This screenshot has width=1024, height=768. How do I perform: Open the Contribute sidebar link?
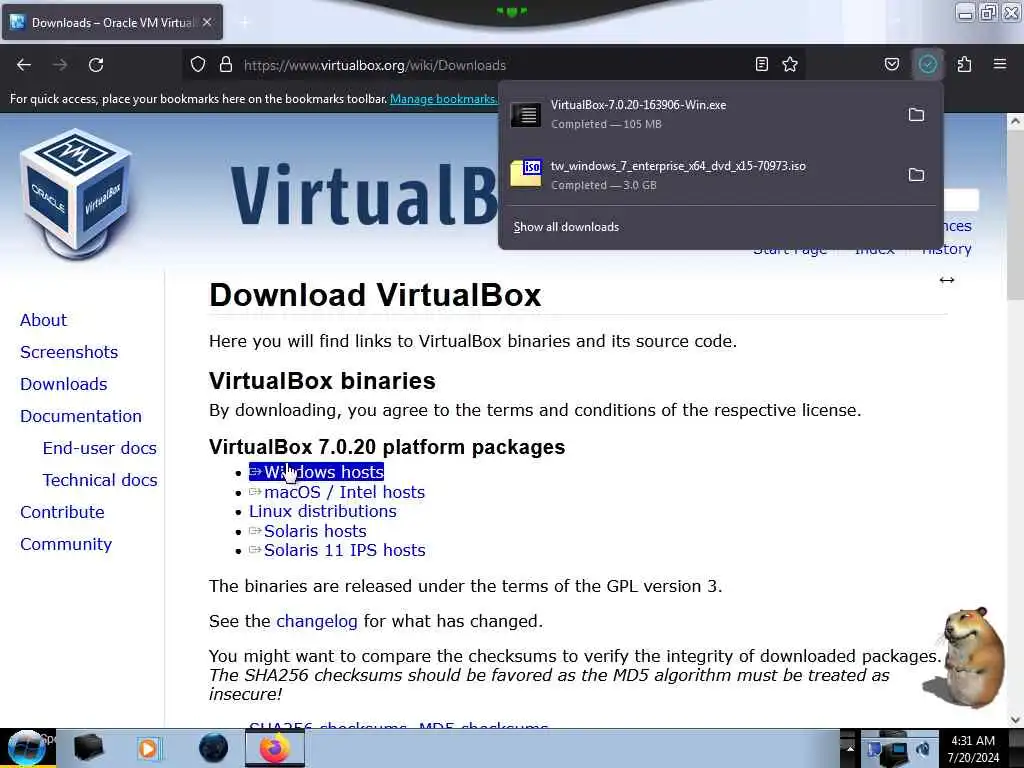pyautogui.click(x=62, y=512)
